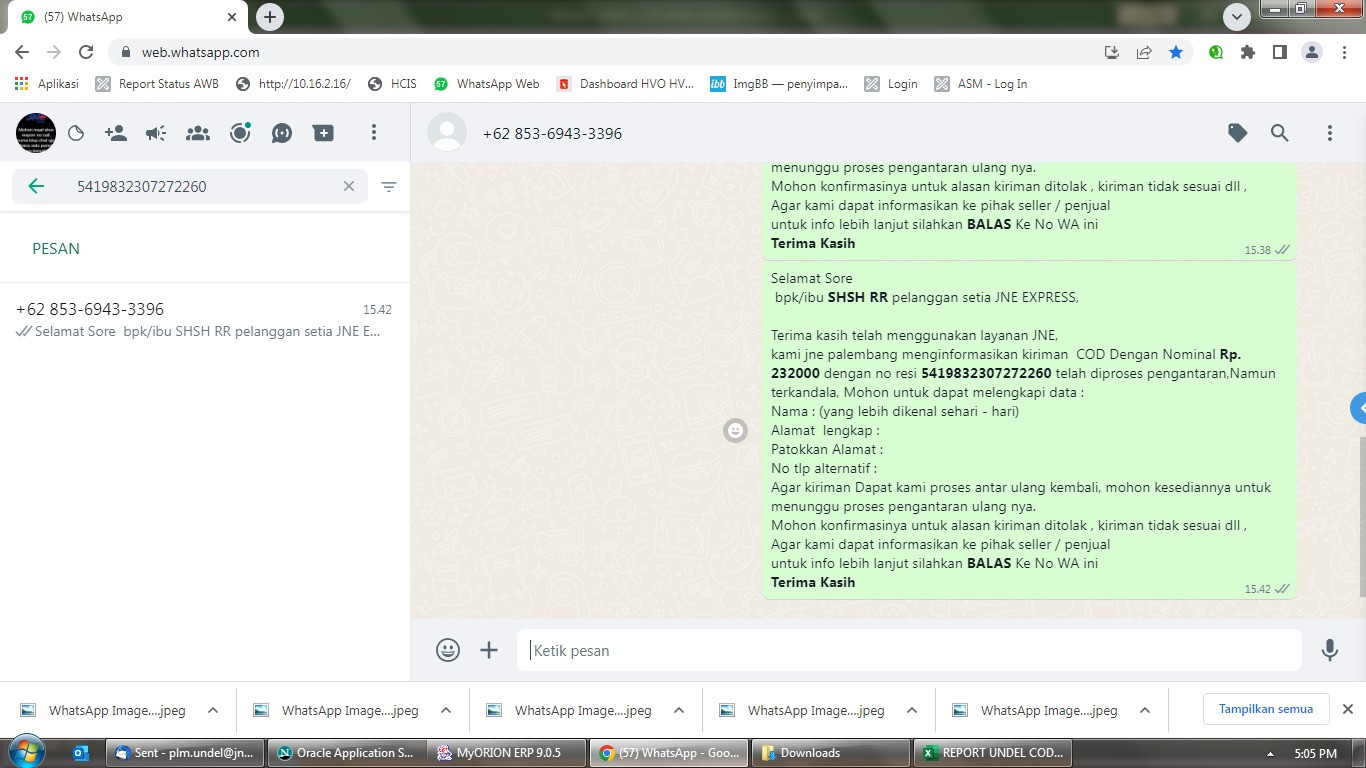Image resolution: width=1366 pixels, height=768 pixels.
Task: Install app icon in address bar
Action: point(1112,52)
